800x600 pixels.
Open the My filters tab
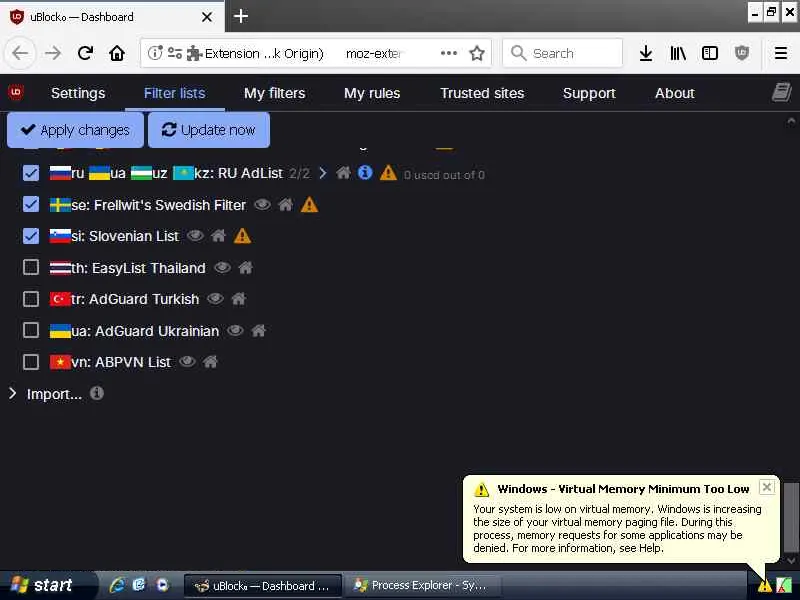(274, 93)
